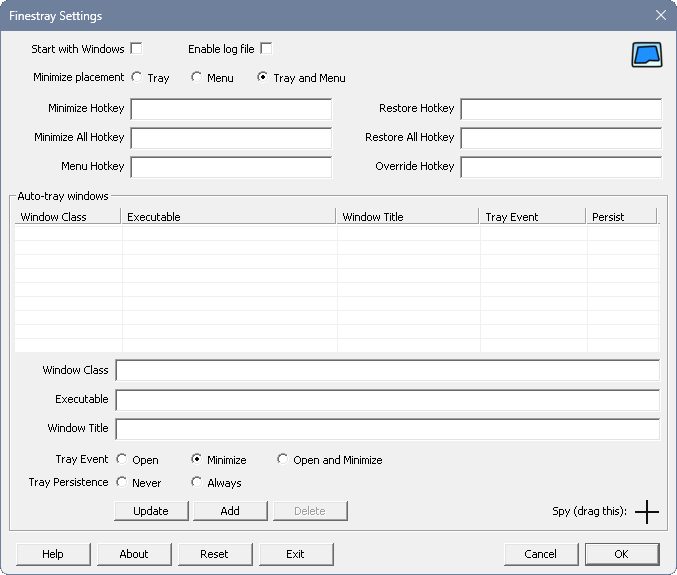Viewport: 677px width, 575px height.
Task: Click the Reset button
Action: tap(215, 554)
